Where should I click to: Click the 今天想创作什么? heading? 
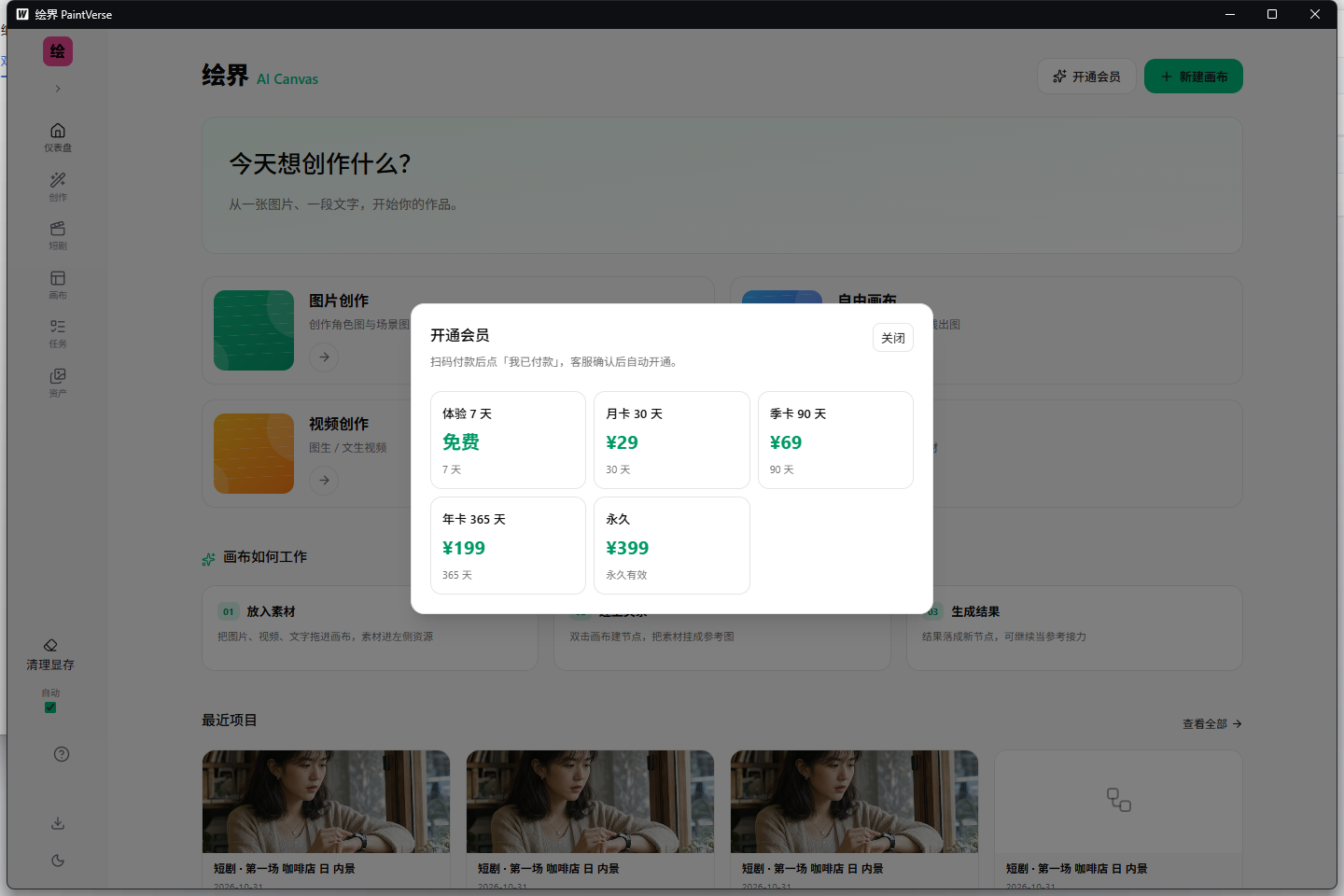tap(320, 164)
